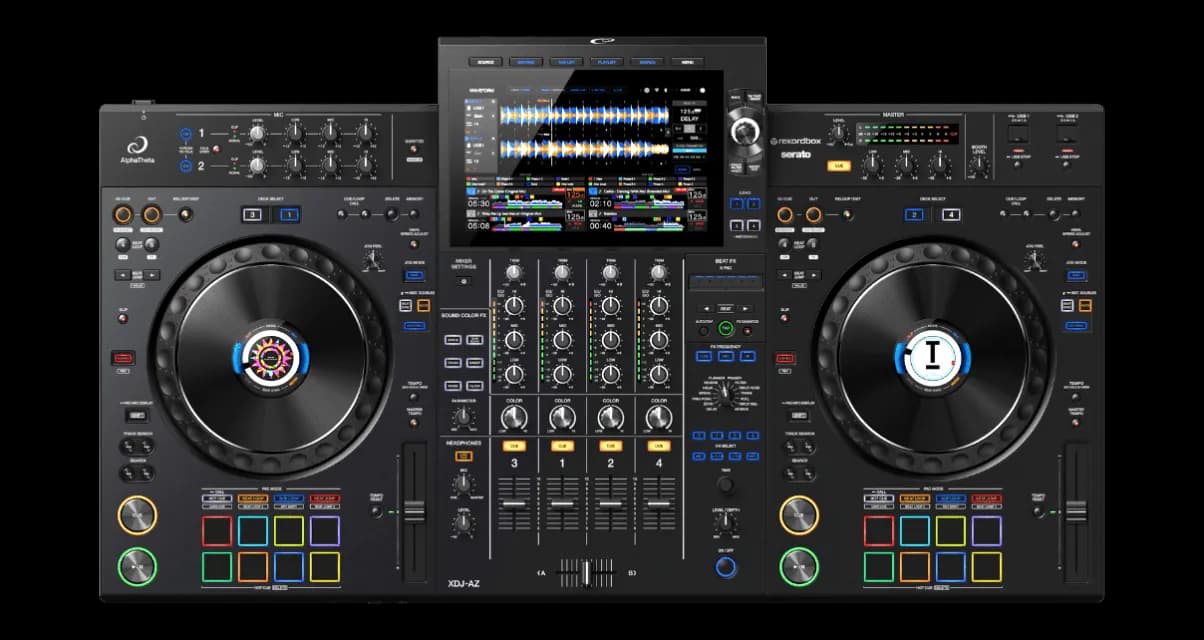Select HOT CUE pad mode on right deck

[x=878, y=498]
